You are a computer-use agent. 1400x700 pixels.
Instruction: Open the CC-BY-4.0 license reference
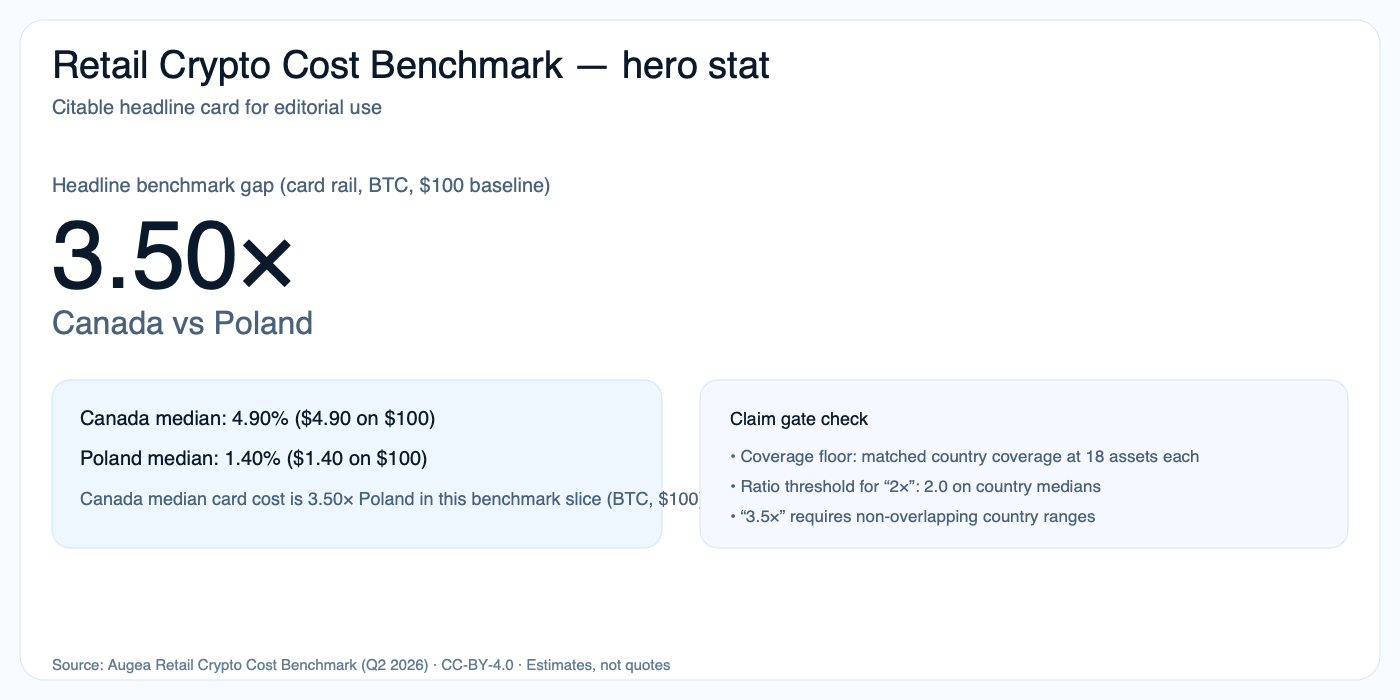tap(477, 665)
